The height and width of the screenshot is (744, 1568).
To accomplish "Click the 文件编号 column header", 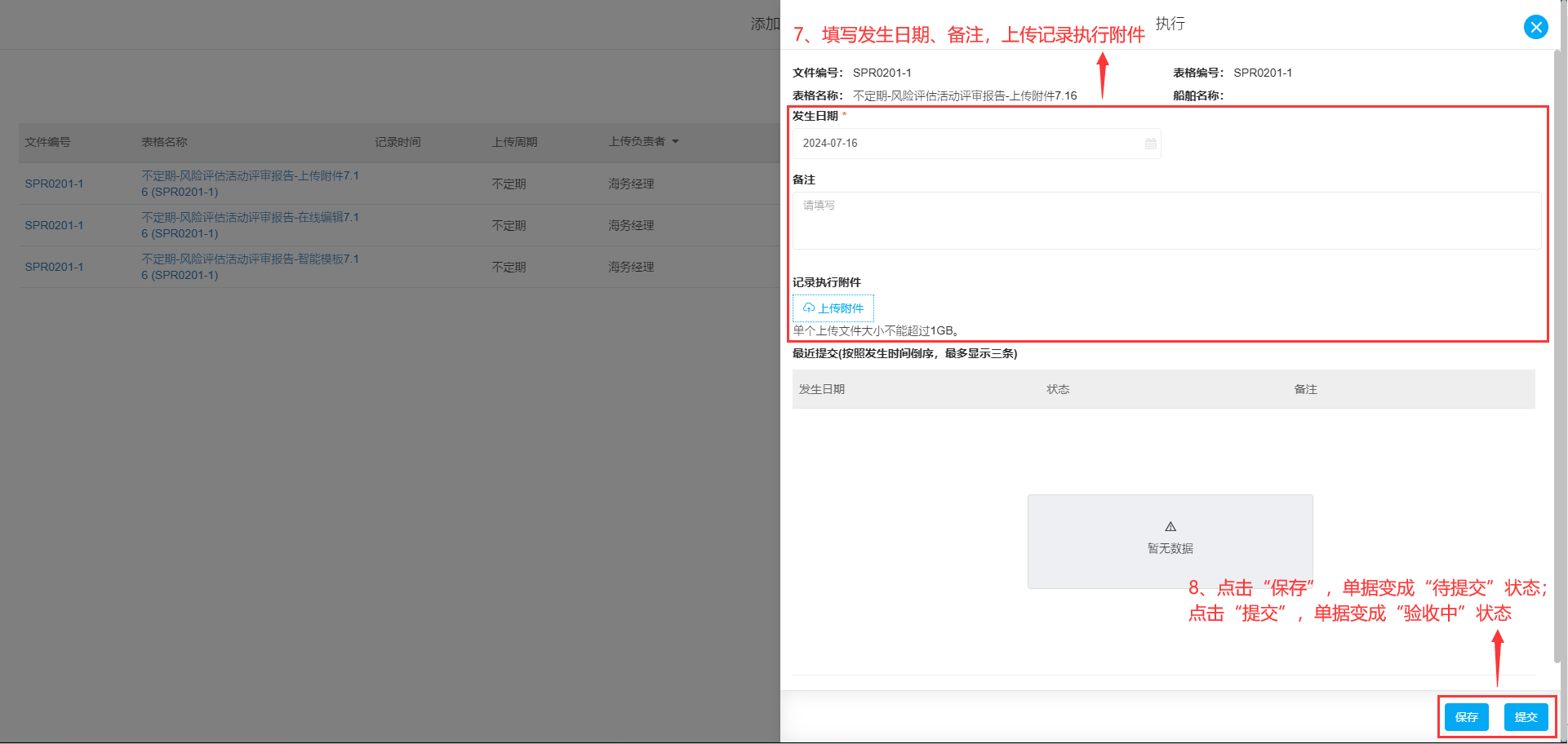I will click(x=47, y=142).
